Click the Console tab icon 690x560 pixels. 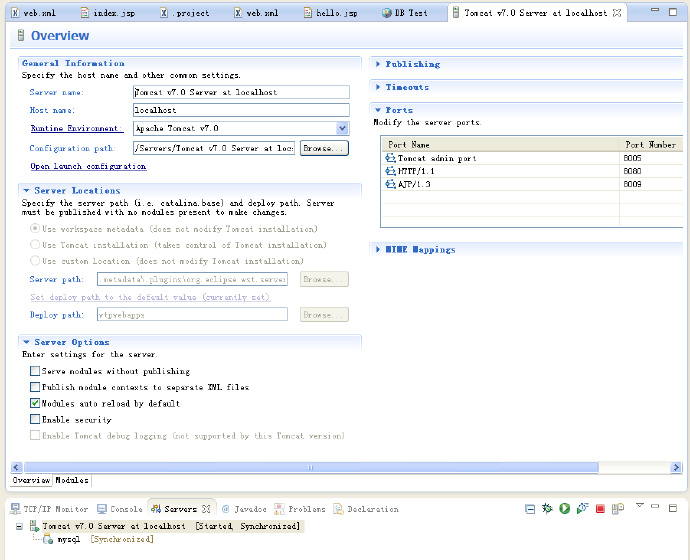pyautogui.click(x=102, y=509)
